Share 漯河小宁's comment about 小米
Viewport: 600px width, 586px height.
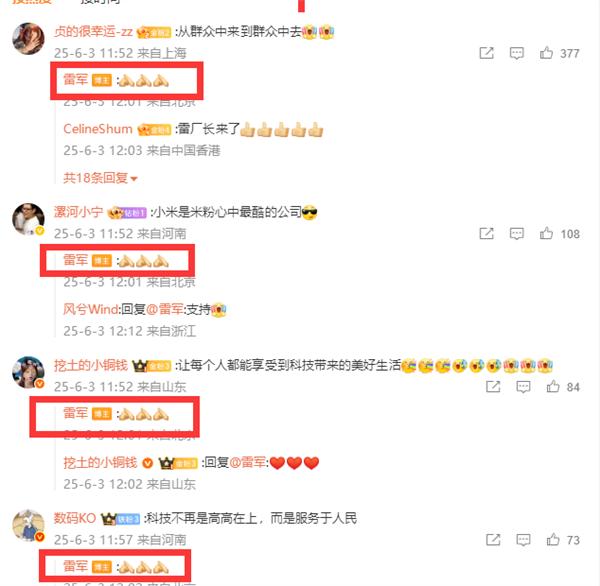(x=486, y=233)
